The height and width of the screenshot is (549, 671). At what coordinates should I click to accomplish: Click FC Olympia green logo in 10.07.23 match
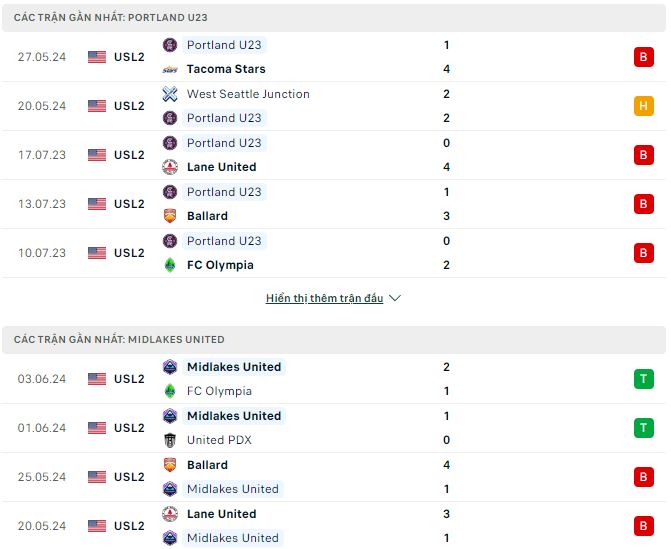170,265
